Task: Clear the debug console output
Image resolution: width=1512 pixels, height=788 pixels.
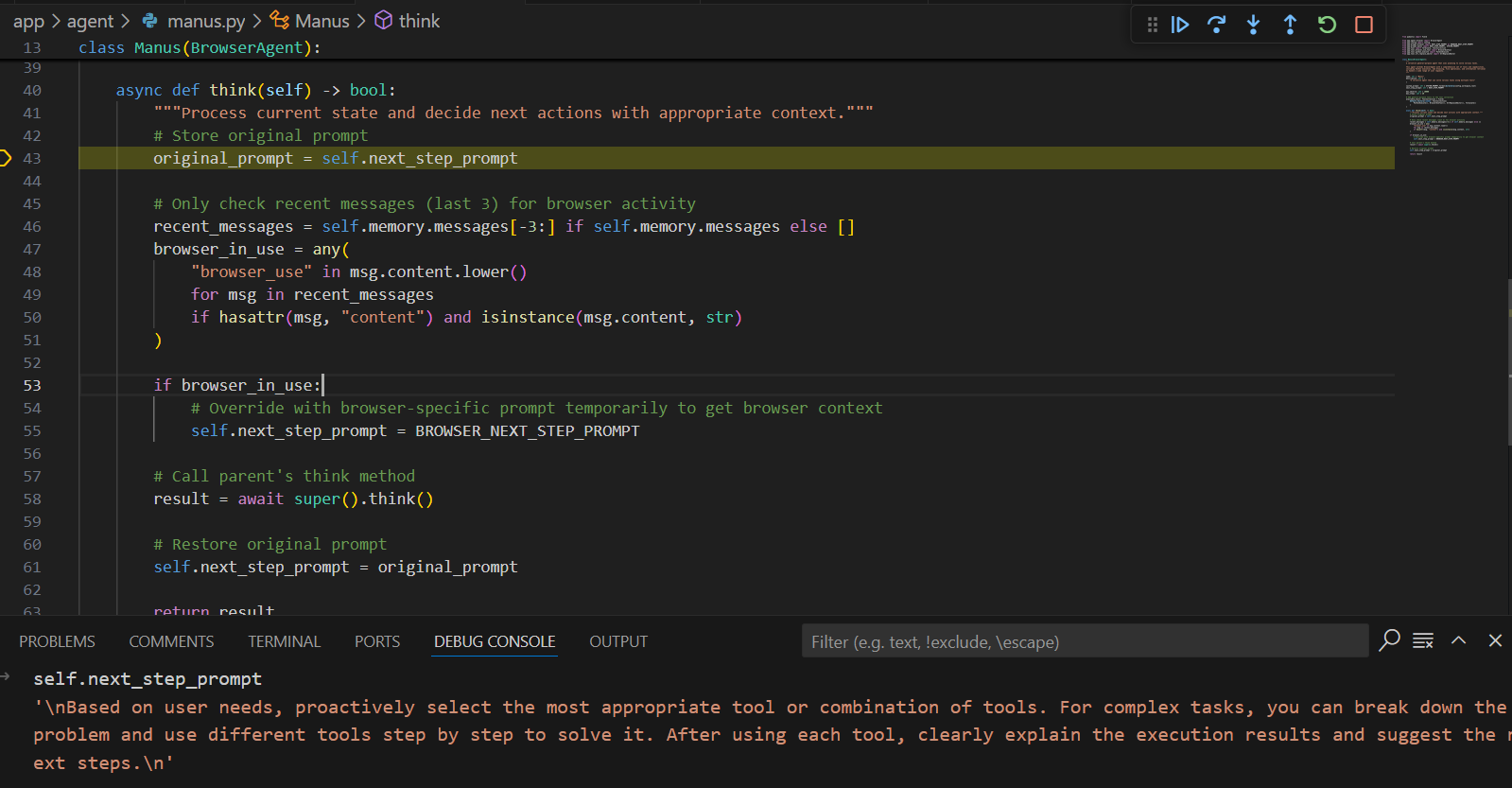Action: 1423,641
